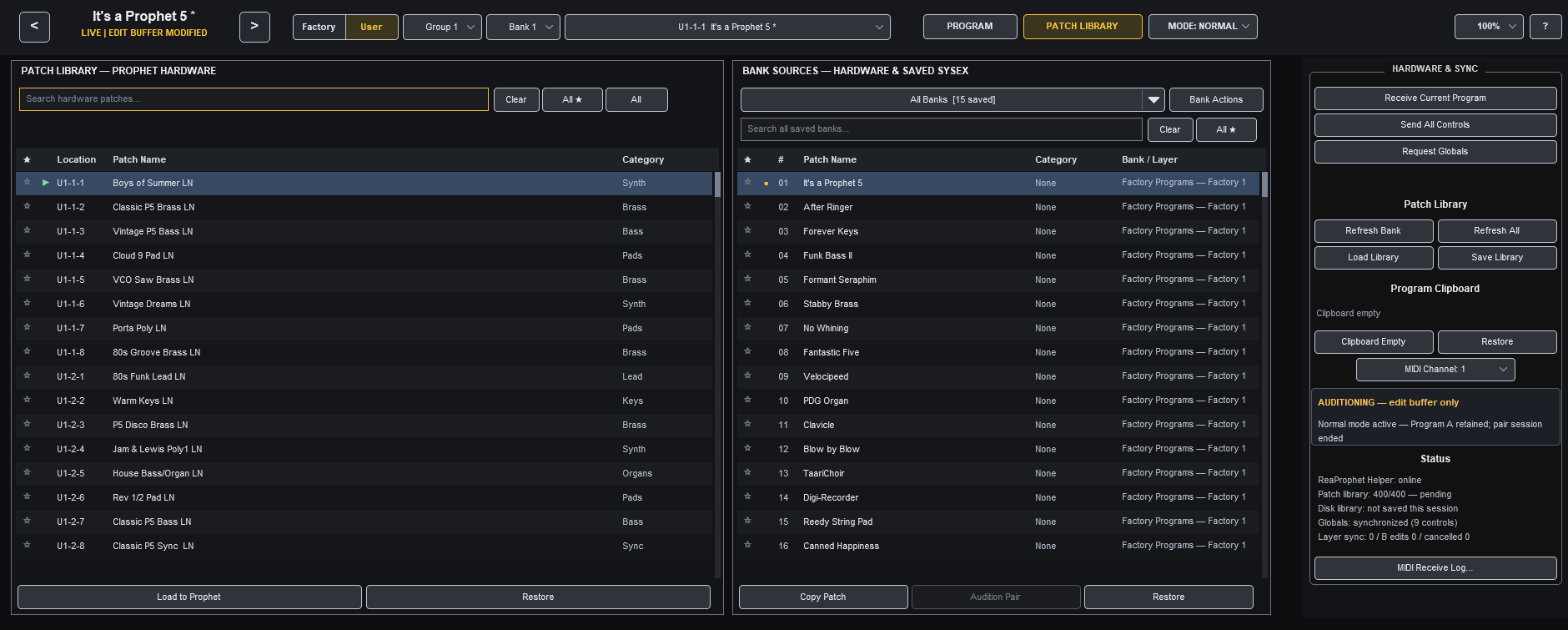This screenshot has width=1568, height=630.
Task: Star the Porta Poly LN patch
Action: coord(27,328)
